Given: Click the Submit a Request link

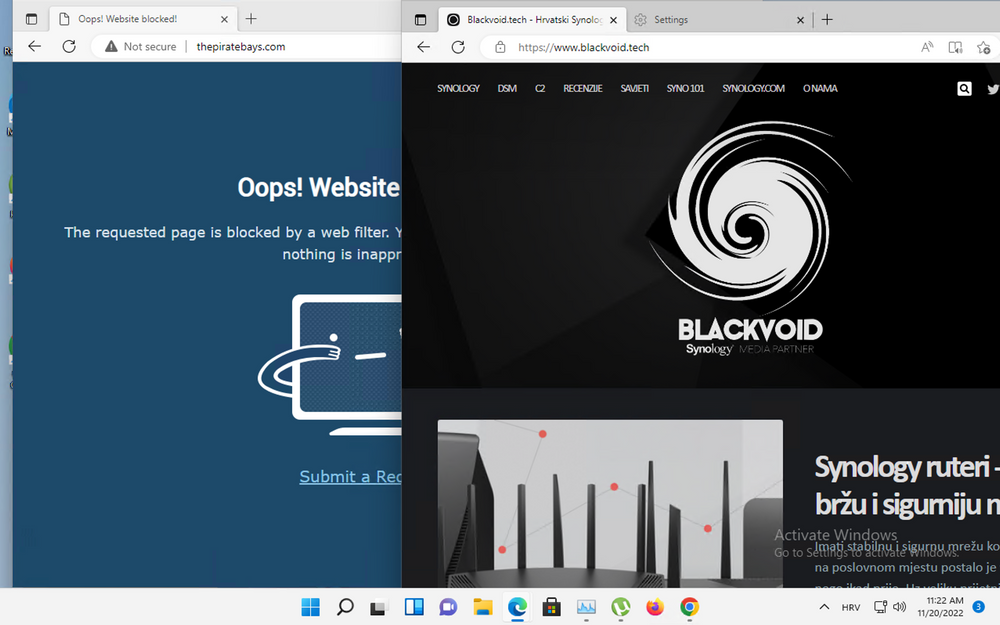Looking at the screenshot, I should pos(350,476).
